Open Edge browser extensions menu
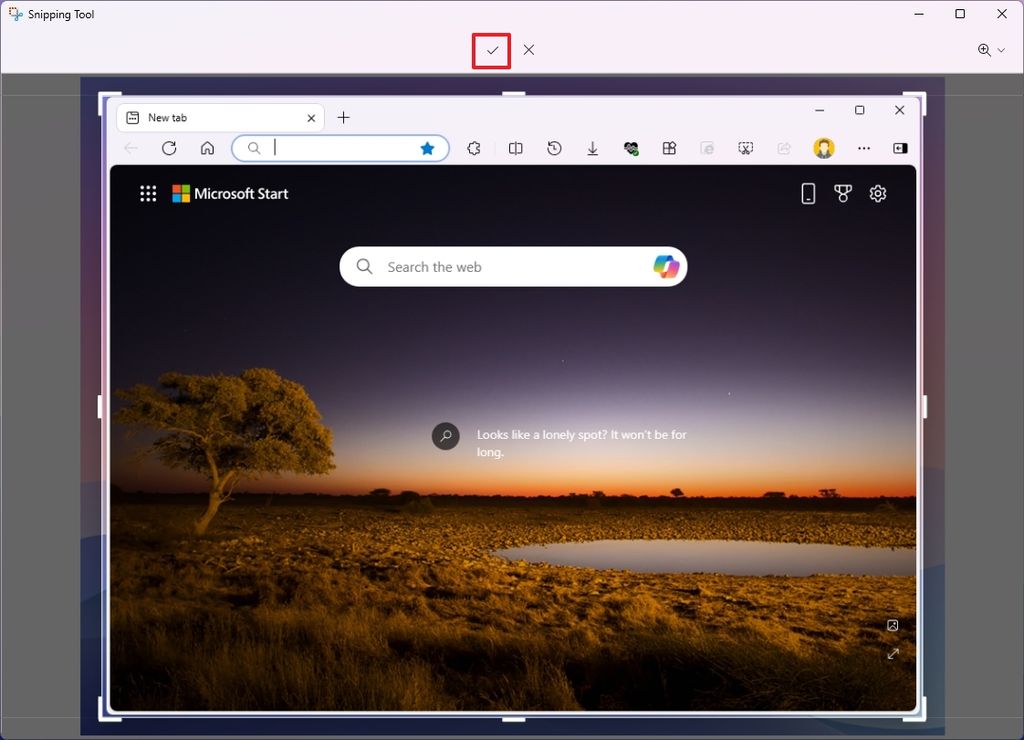This screenshot has height=740, width=1024. click(x=473, y=148)
